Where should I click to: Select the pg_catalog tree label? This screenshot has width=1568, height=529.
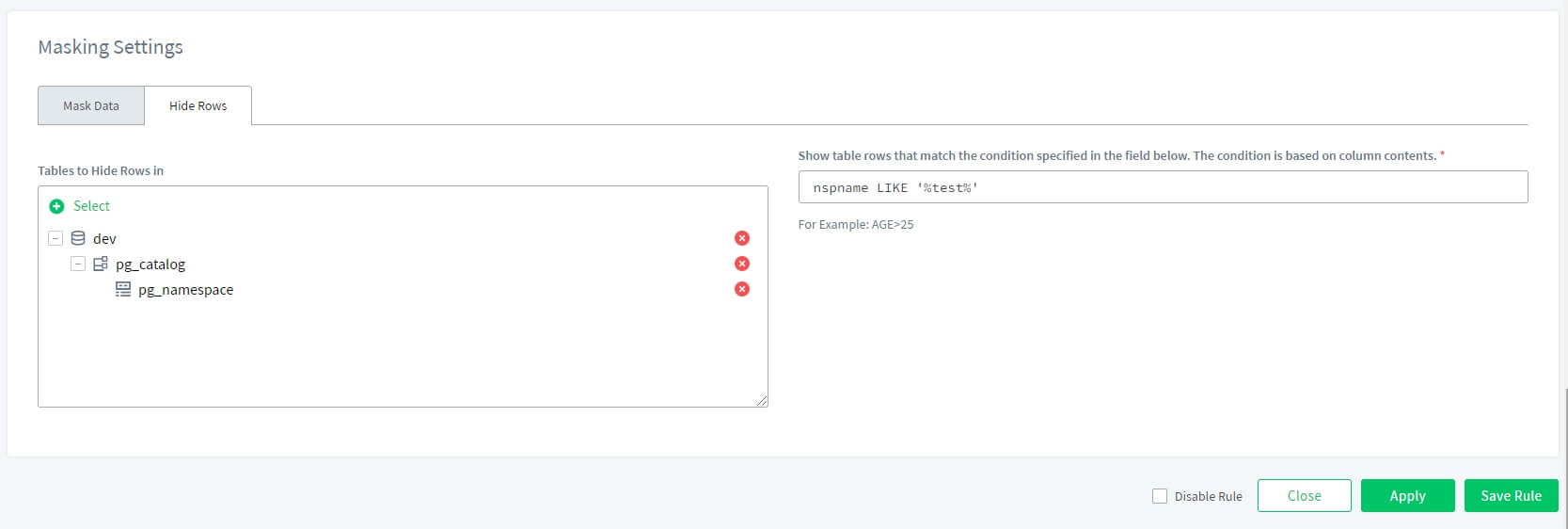pos(150,264)
